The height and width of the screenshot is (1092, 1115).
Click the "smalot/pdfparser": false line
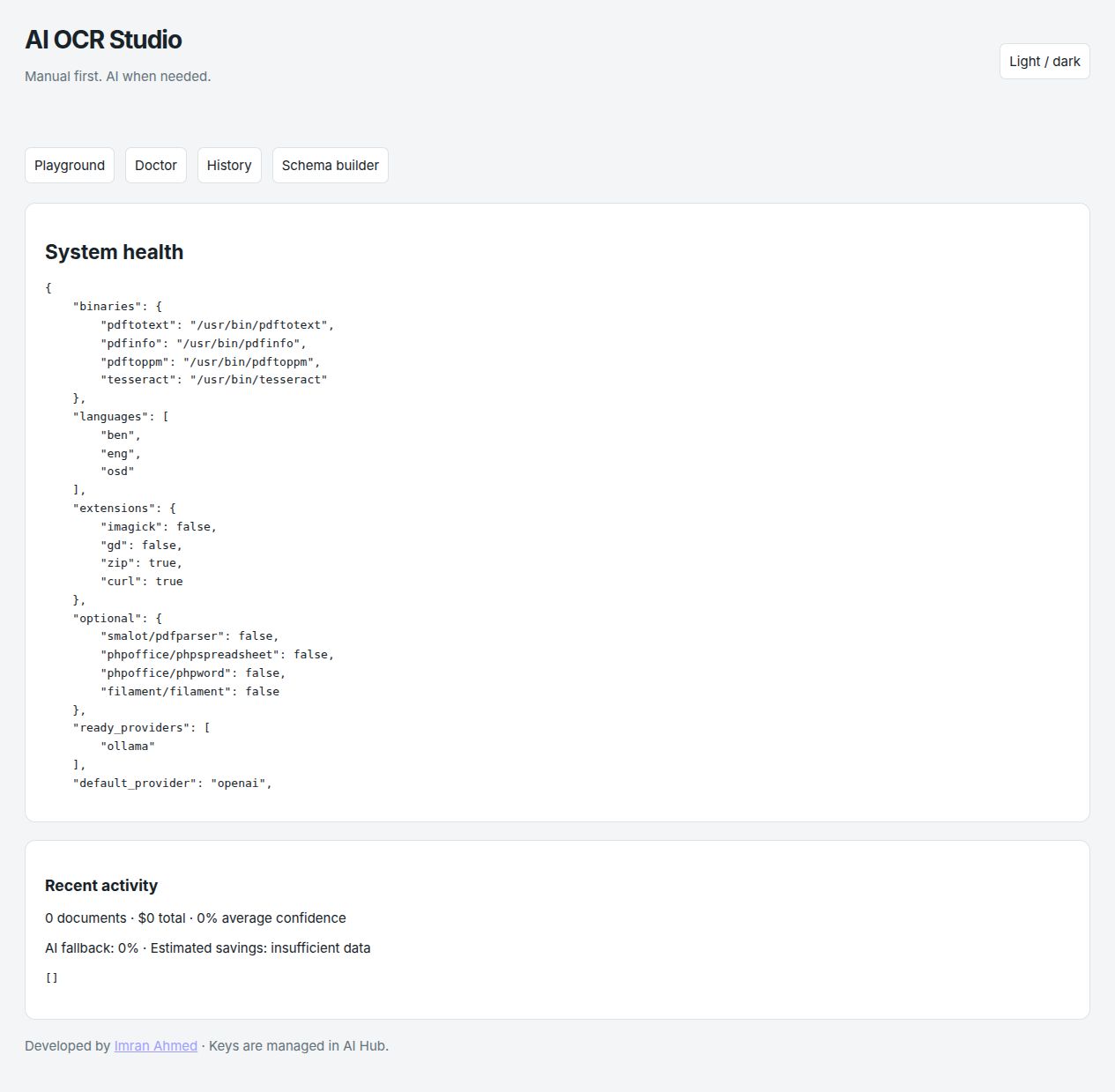(190, 636)
